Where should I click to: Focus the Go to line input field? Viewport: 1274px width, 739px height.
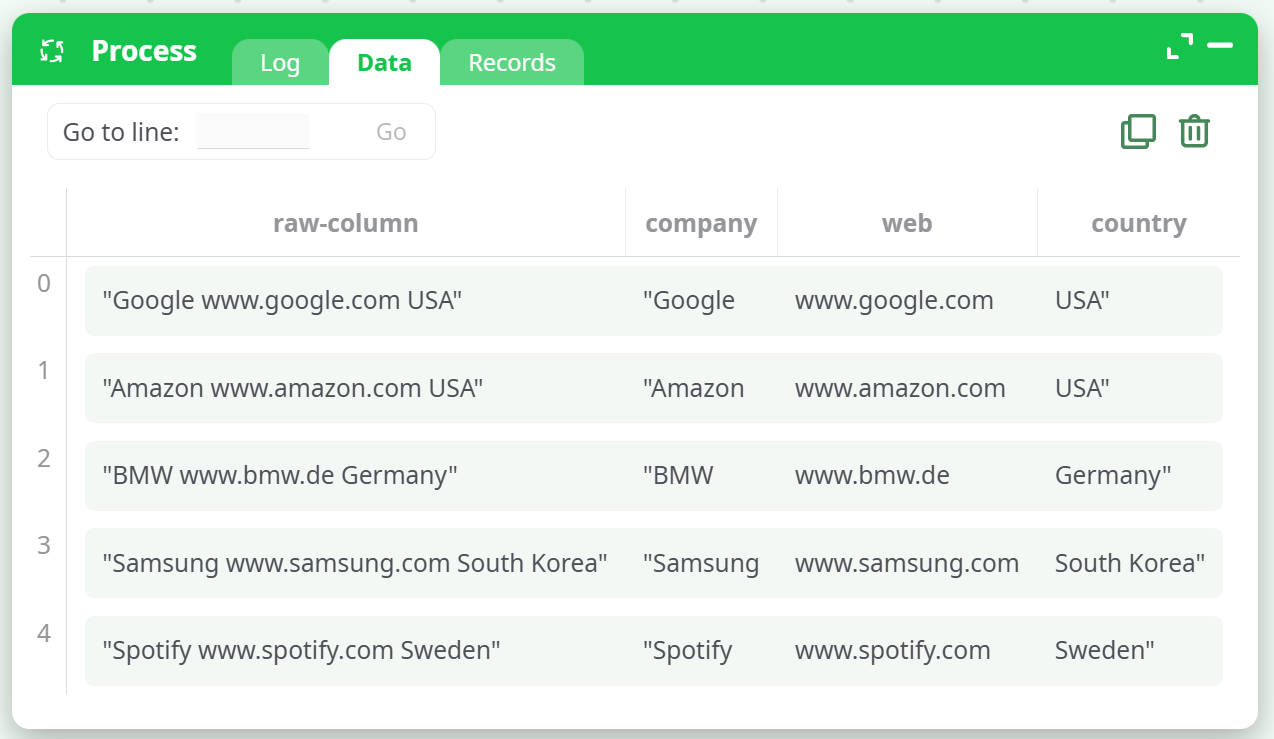(x=253, y=132)
